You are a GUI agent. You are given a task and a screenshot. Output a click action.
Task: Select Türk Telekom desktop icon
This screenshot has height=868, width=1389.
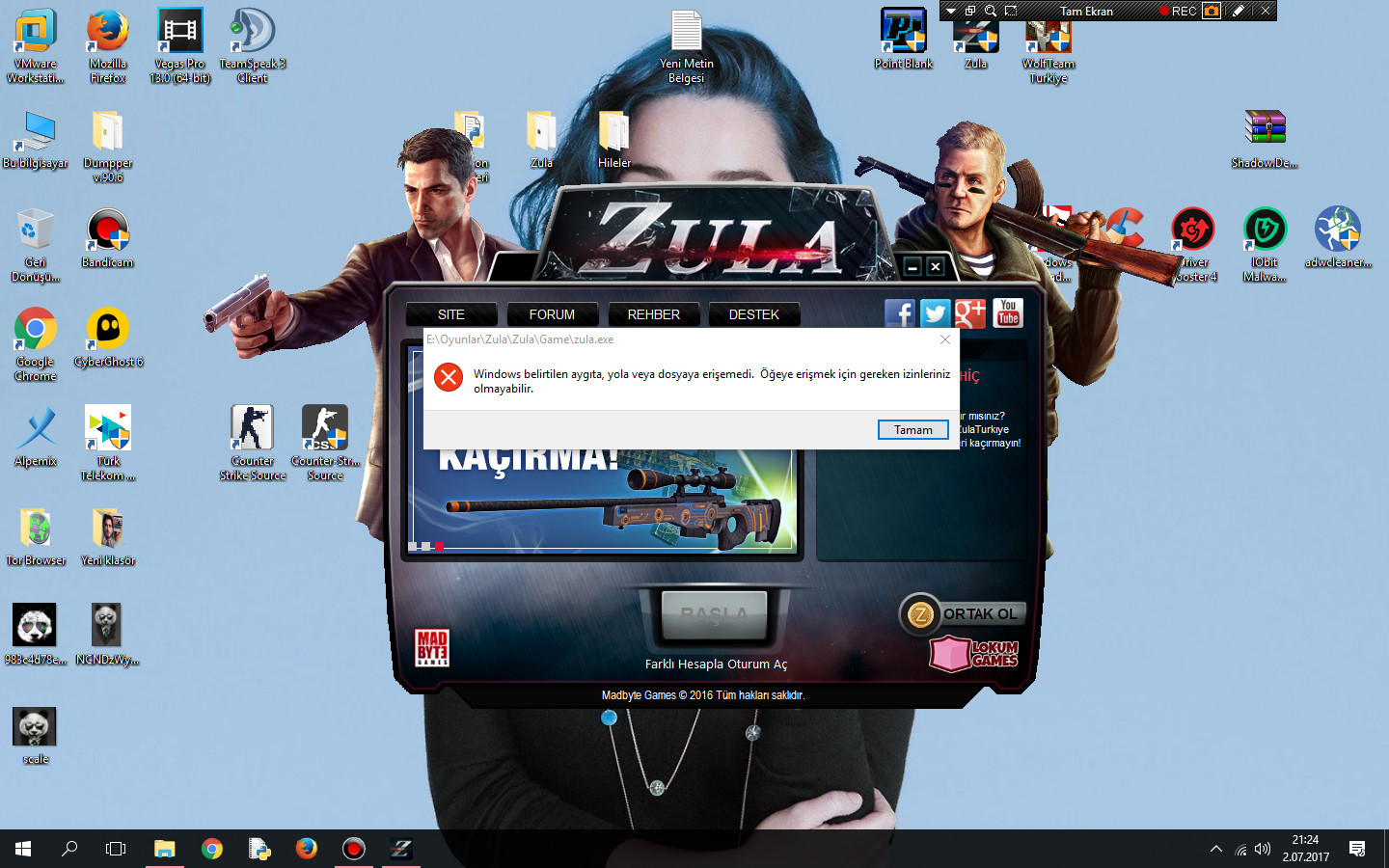pos(108,444)
